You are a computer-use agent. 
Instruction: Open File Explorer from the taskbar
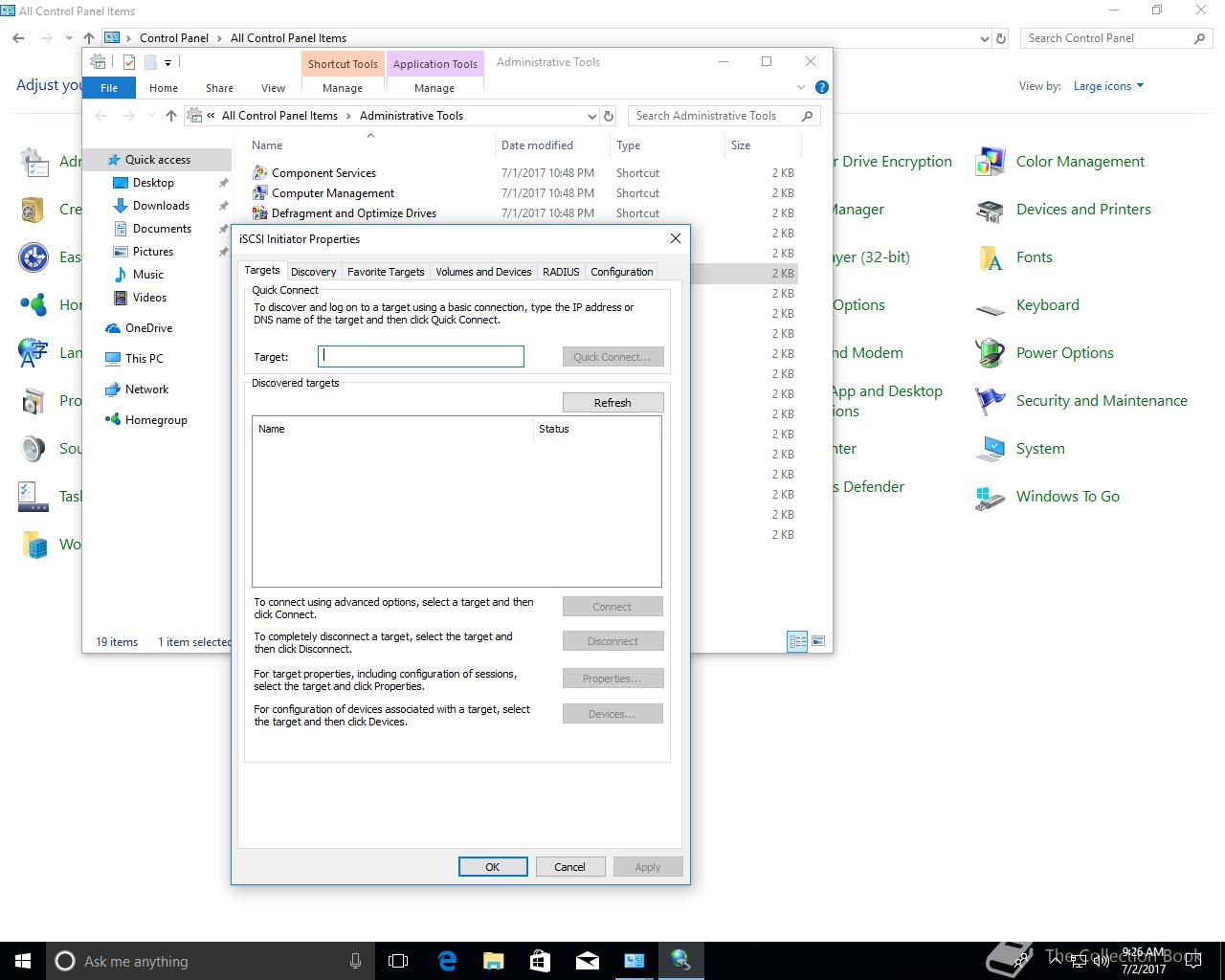click(493, 960)
